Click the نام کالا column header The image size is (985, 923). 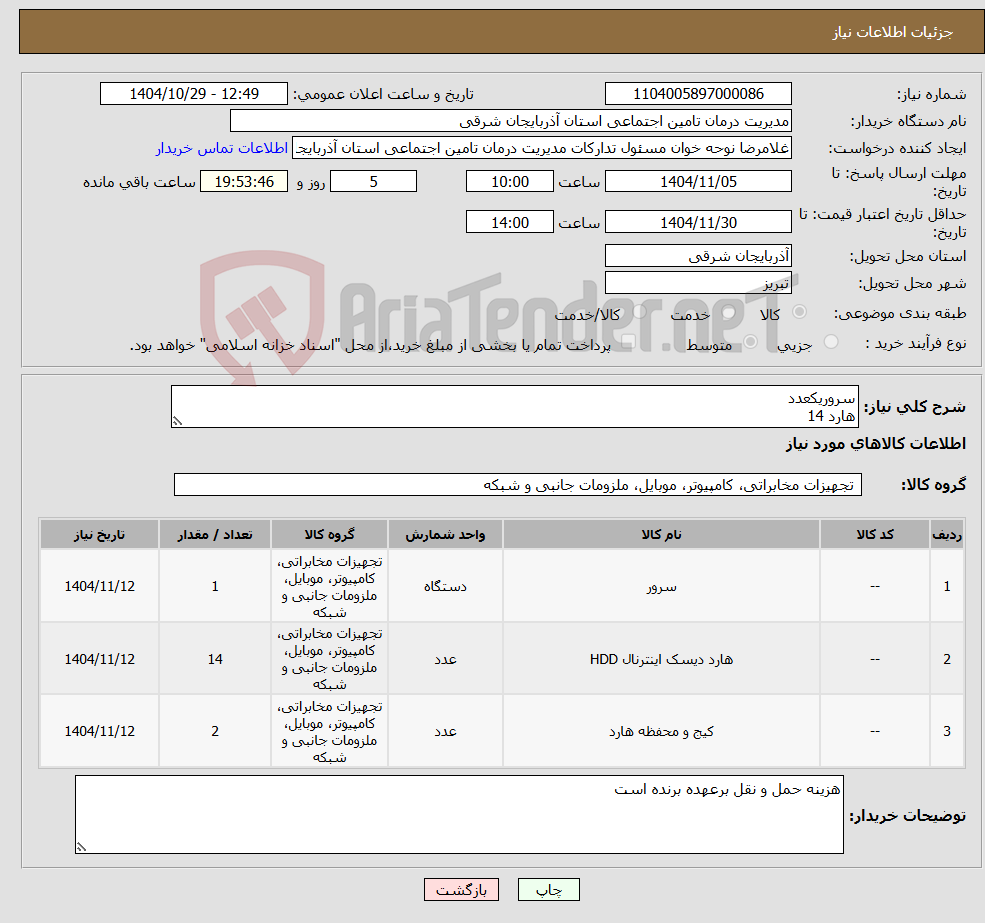[x=661, y=535]
